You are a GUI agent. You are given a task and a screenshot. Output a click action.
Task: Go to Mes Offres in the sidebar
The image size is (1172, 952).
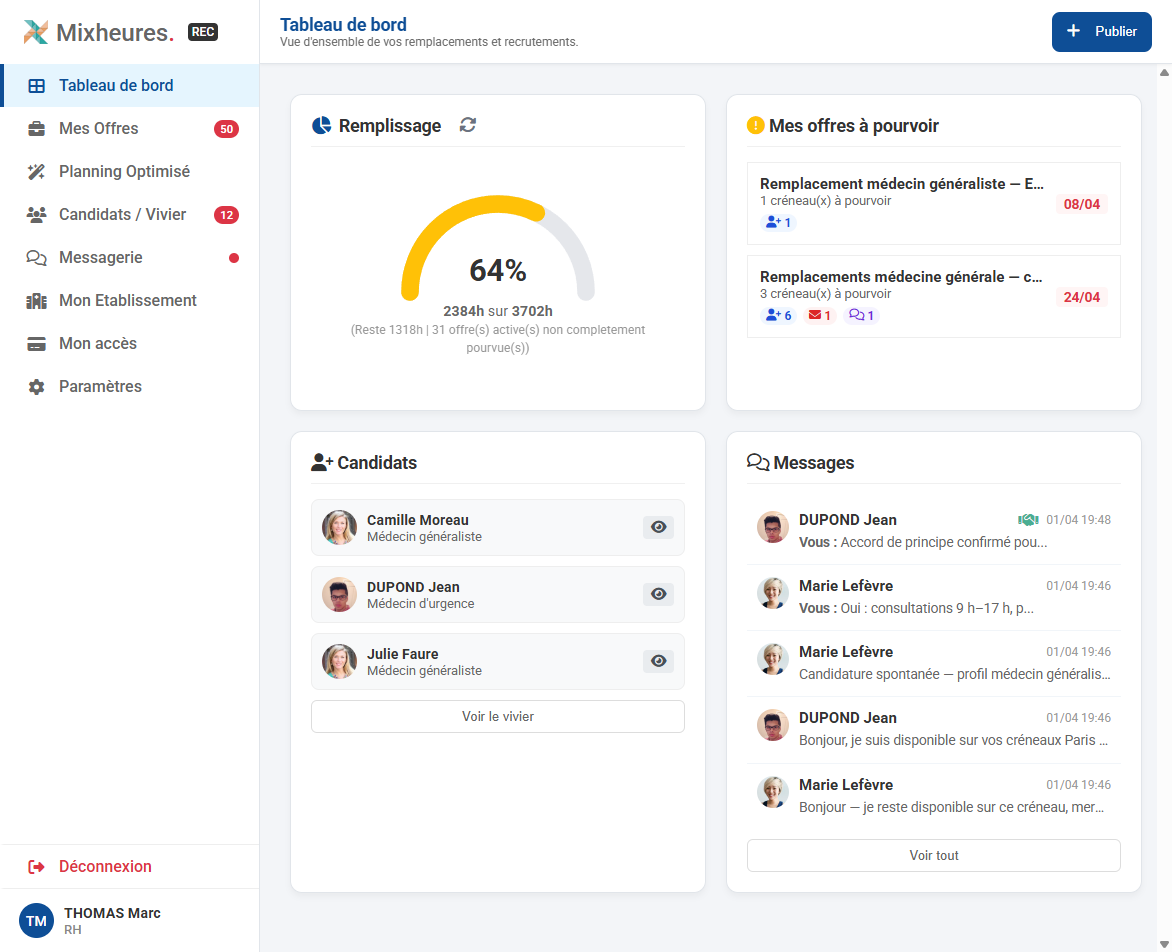pyautogui.click(x=130, y=129)
